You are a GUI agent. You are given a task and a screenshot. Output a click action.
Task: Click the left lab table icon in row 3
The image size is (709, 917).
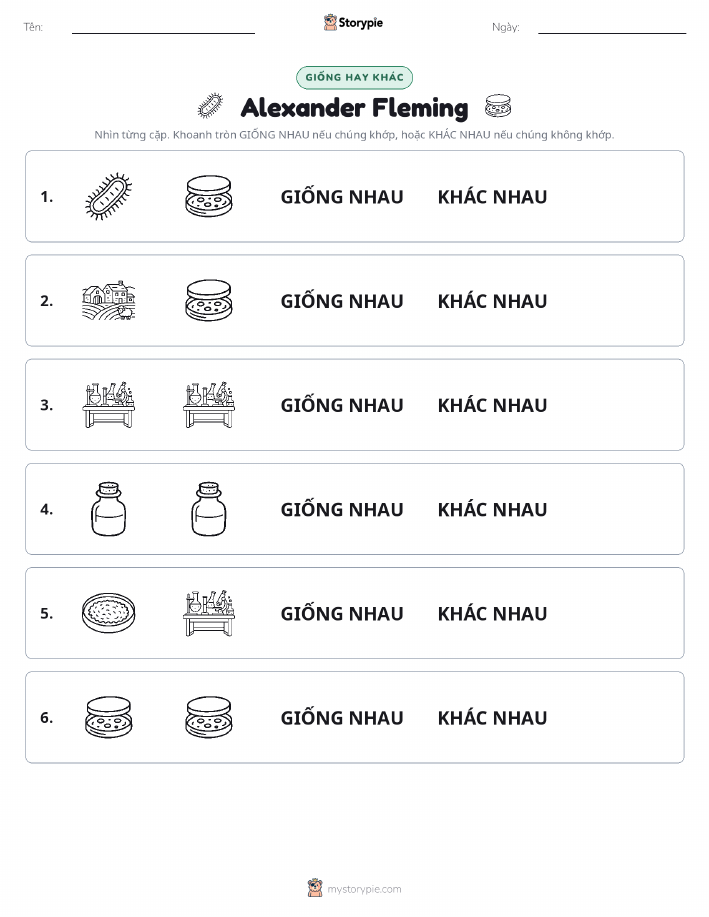click(109, 405)
